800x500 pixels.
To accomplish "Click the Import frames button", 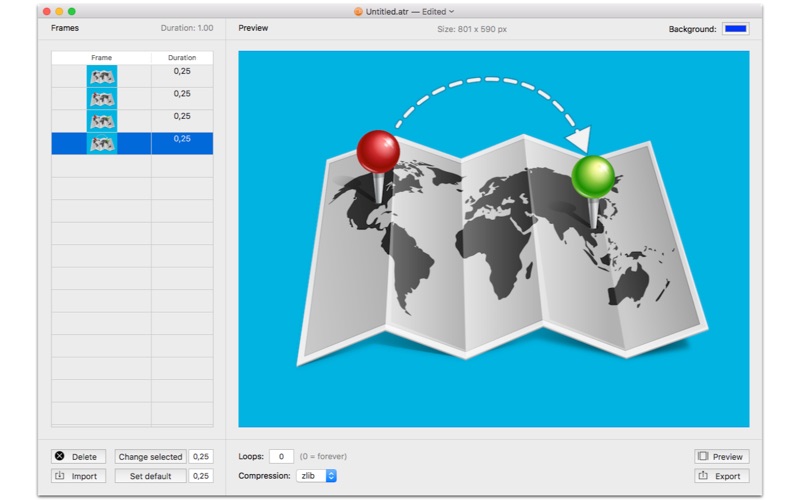I will click(x=78, y=476).
